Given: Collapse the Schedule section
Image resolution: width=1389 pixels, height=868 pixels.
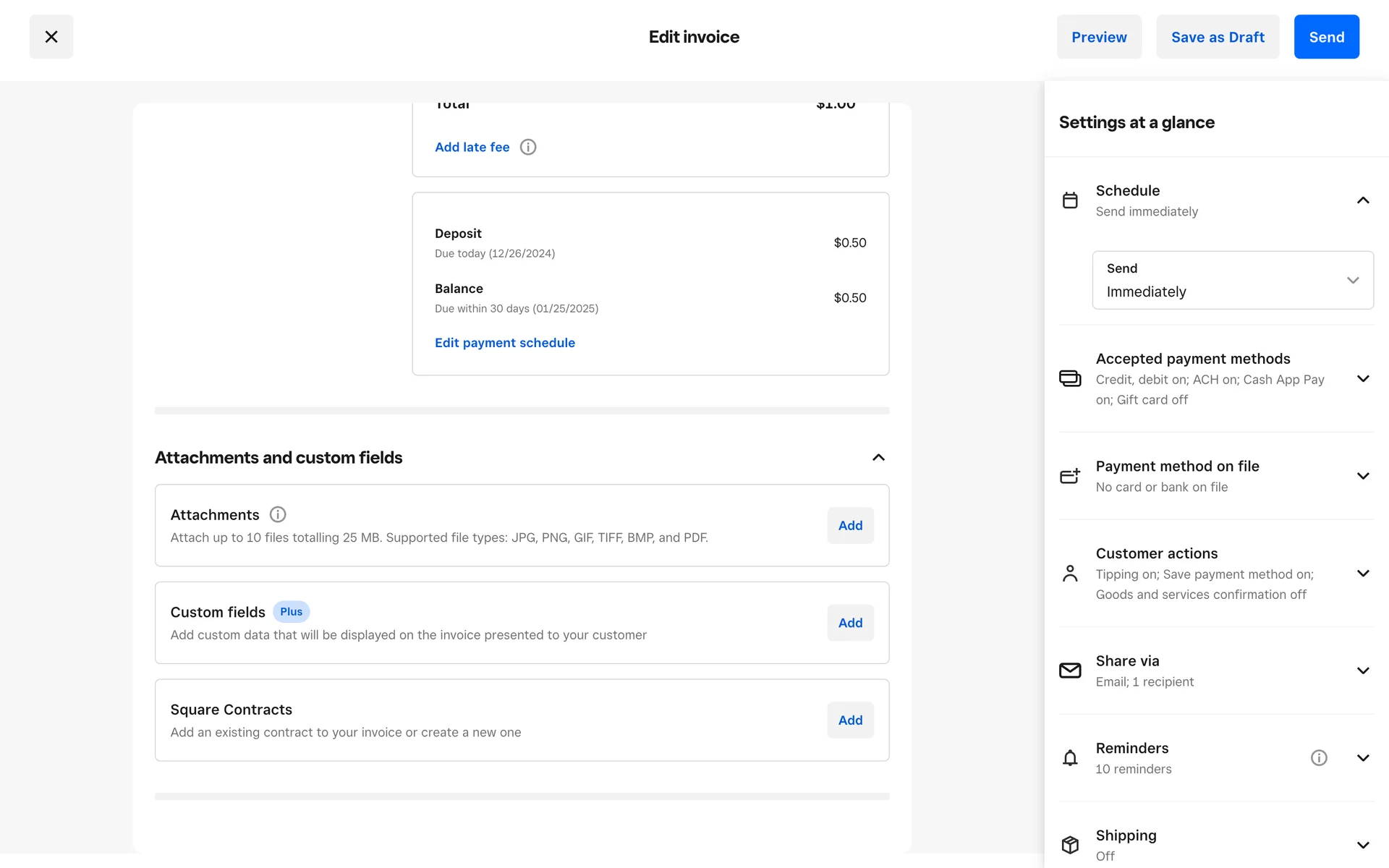Looking at the screenshot, I should click(1363, 200).
